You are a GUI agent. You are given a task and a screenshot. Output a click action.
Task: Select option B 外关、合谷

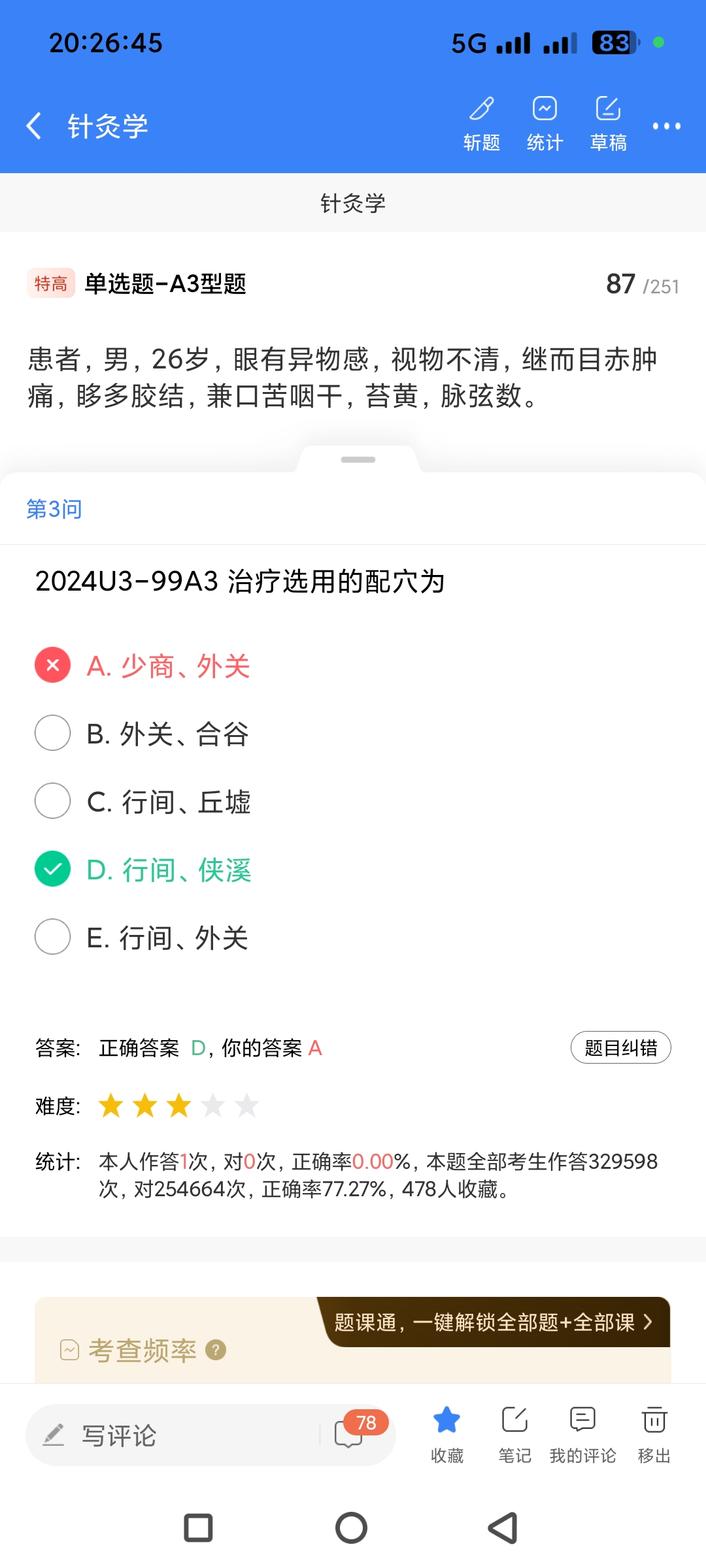[x=53, y=733]
